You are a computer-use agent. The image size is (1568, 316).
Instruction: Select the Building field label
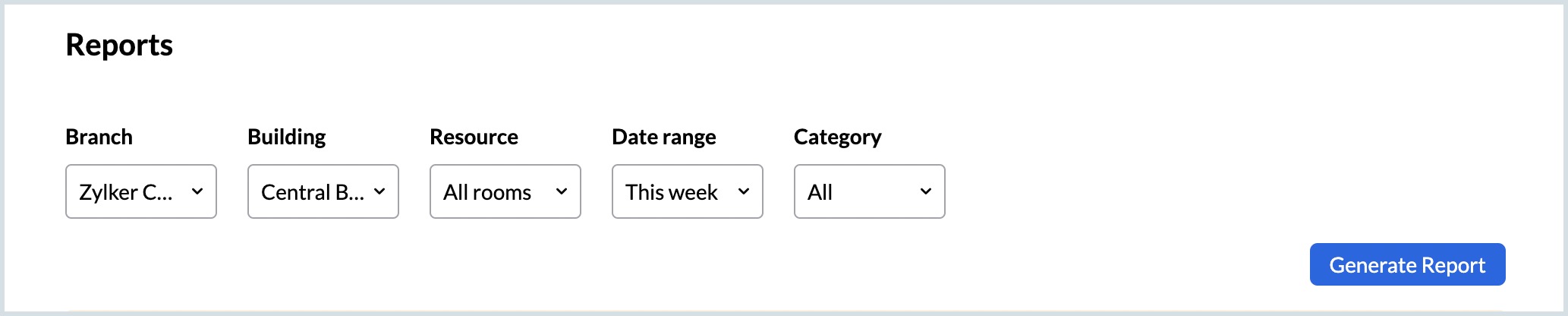[x=286, y=137]
